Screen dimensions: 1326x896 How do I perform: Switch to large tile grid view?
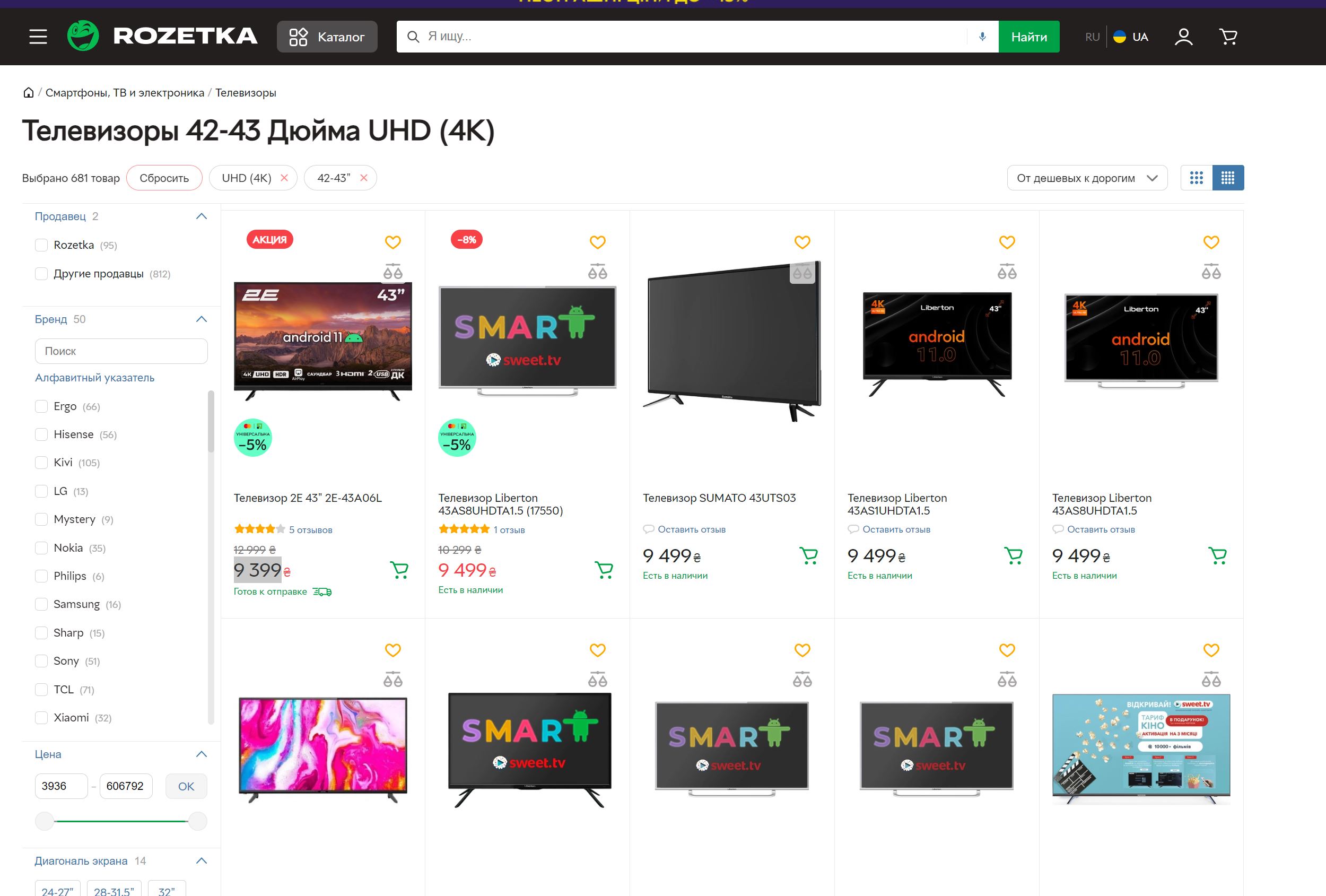1197,178
